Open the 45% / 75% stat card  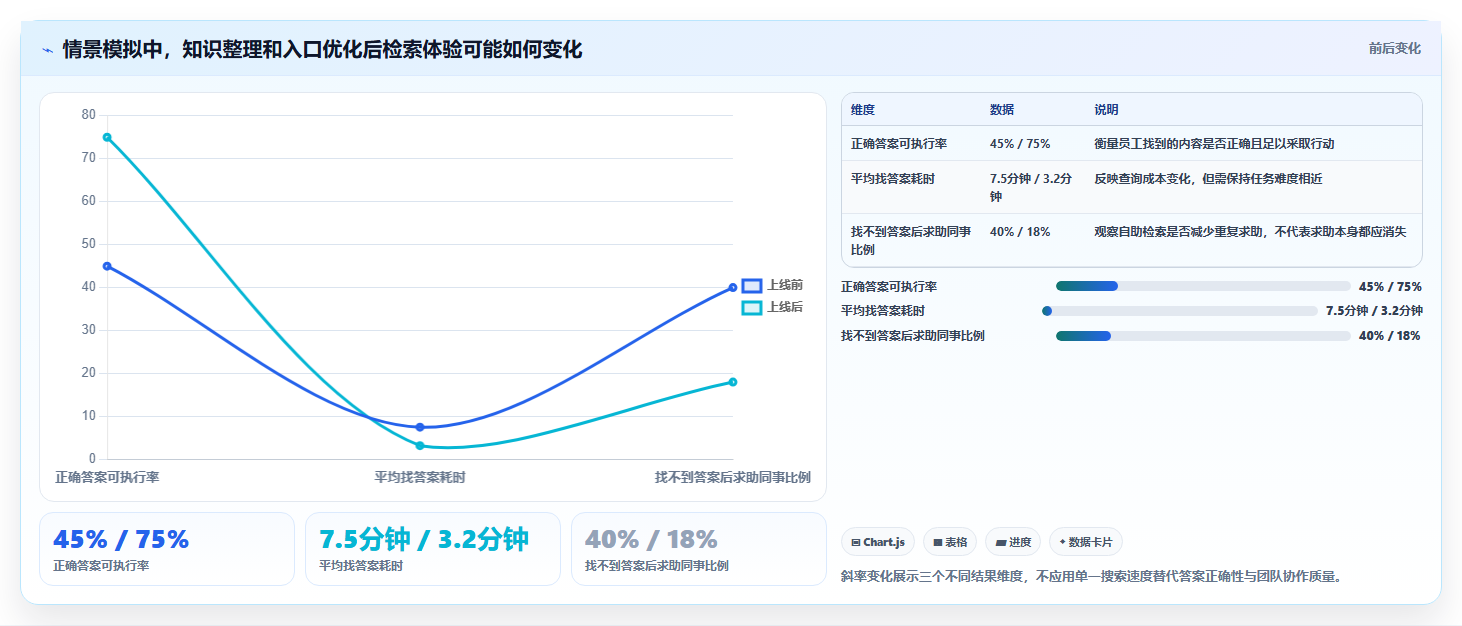[167, 549]
